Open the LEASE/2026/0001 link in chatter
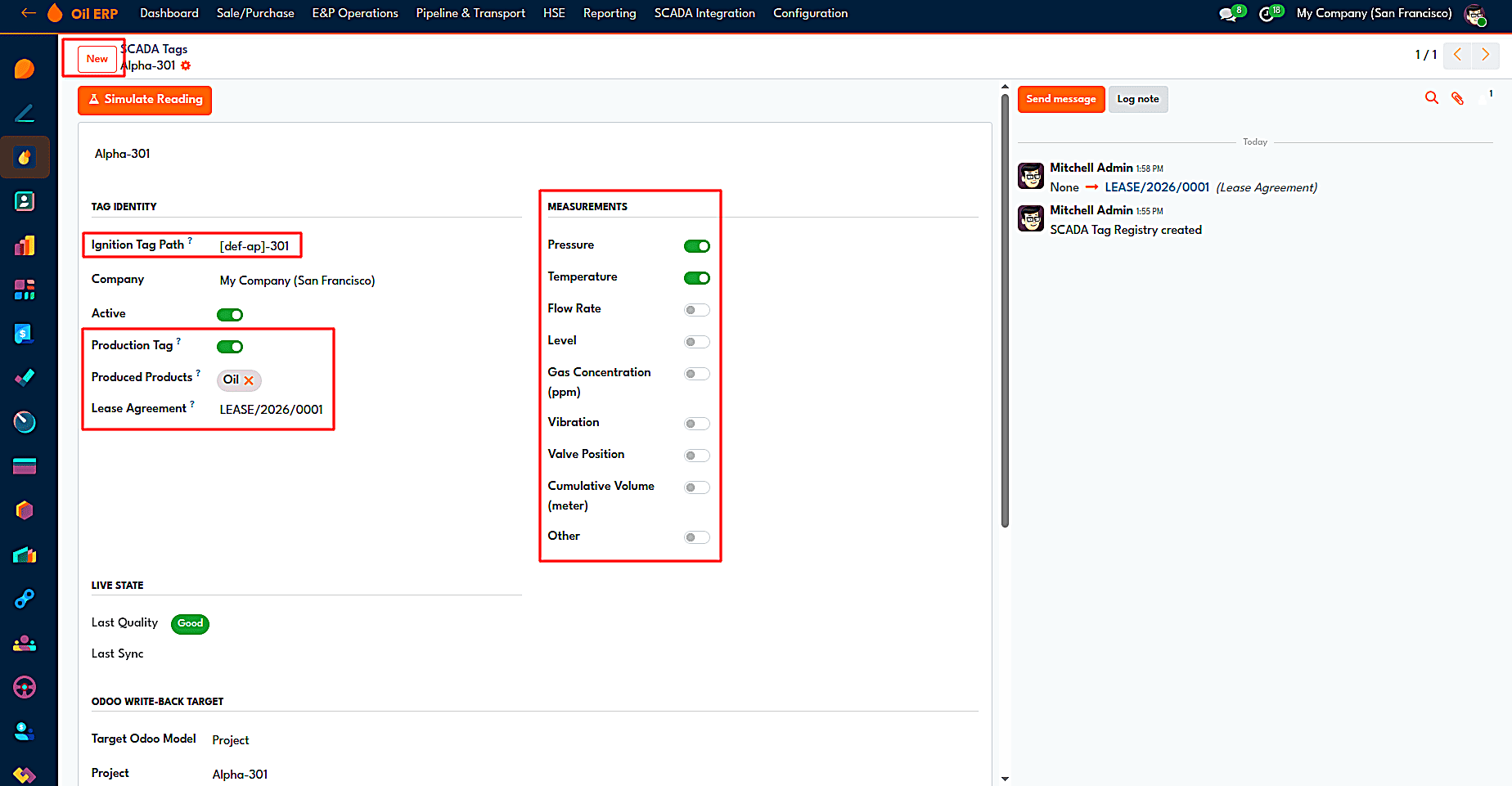This screenshot has height=786, width=1512. point(1157,187)
